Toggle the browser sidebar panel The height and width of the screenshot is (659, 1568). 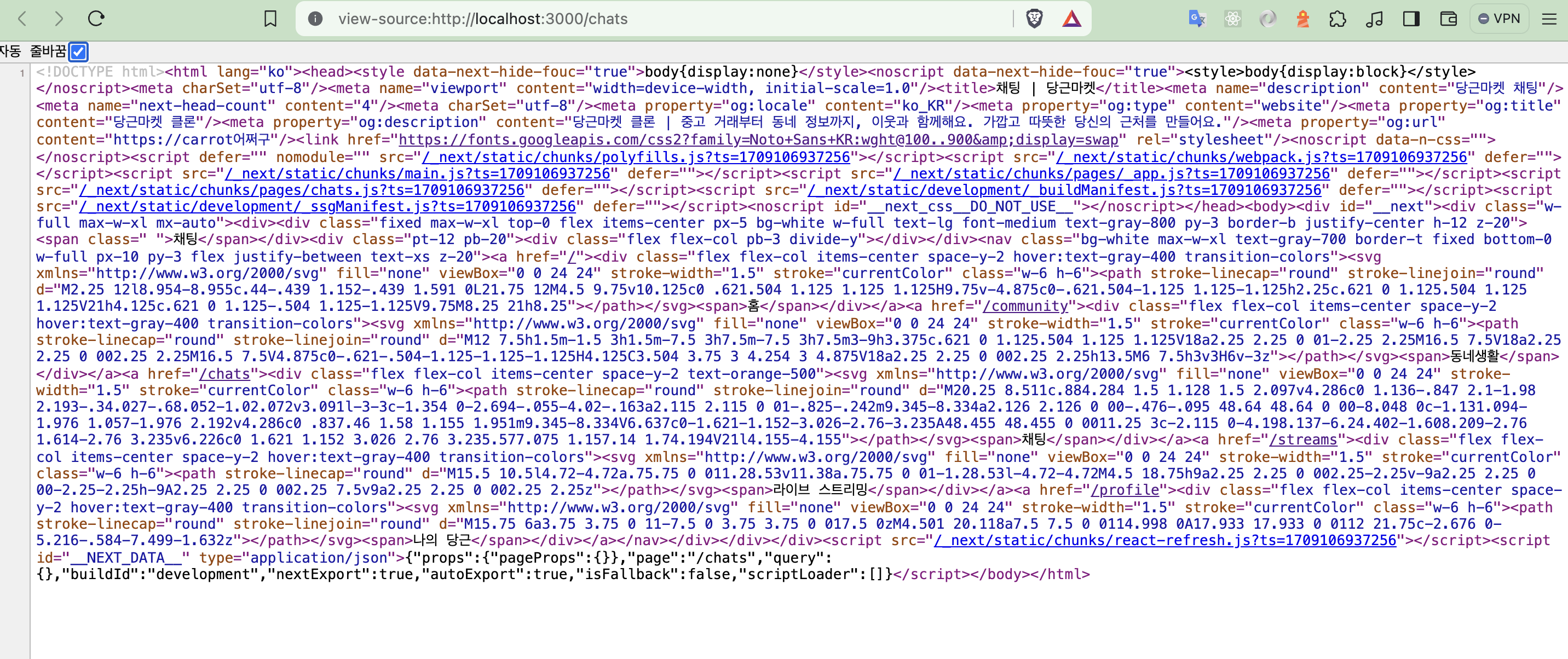pos(1411,19)
